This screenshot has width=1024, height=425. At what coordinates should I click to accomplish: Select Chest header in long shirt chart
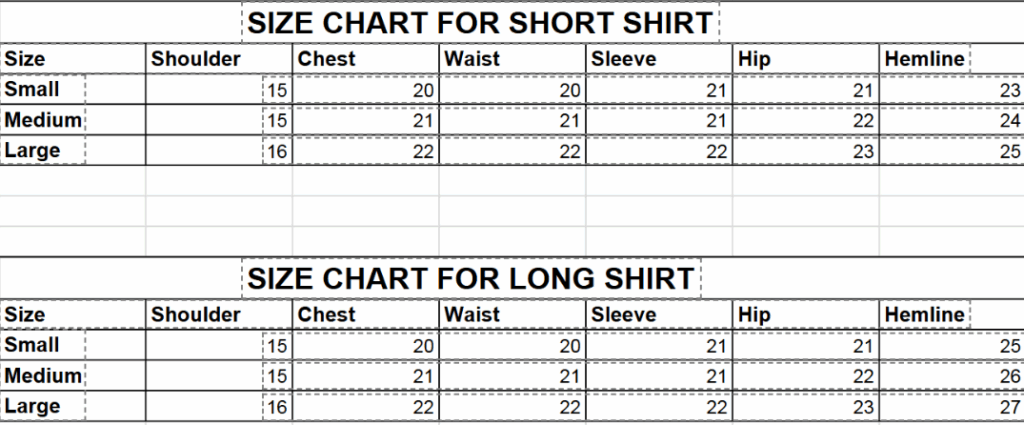[327, 314]
